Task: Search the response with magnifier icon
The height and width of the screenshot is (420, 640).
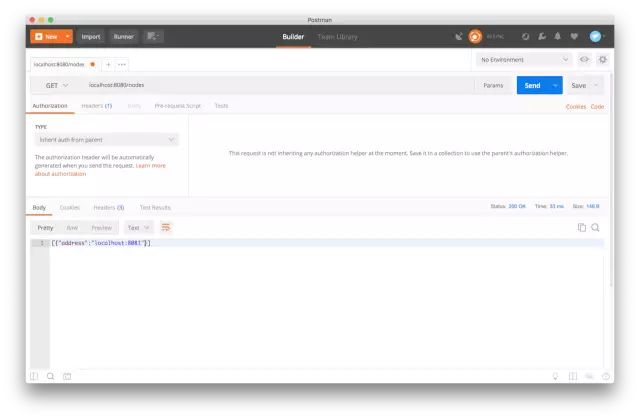Action: click(x=596, y=227)
